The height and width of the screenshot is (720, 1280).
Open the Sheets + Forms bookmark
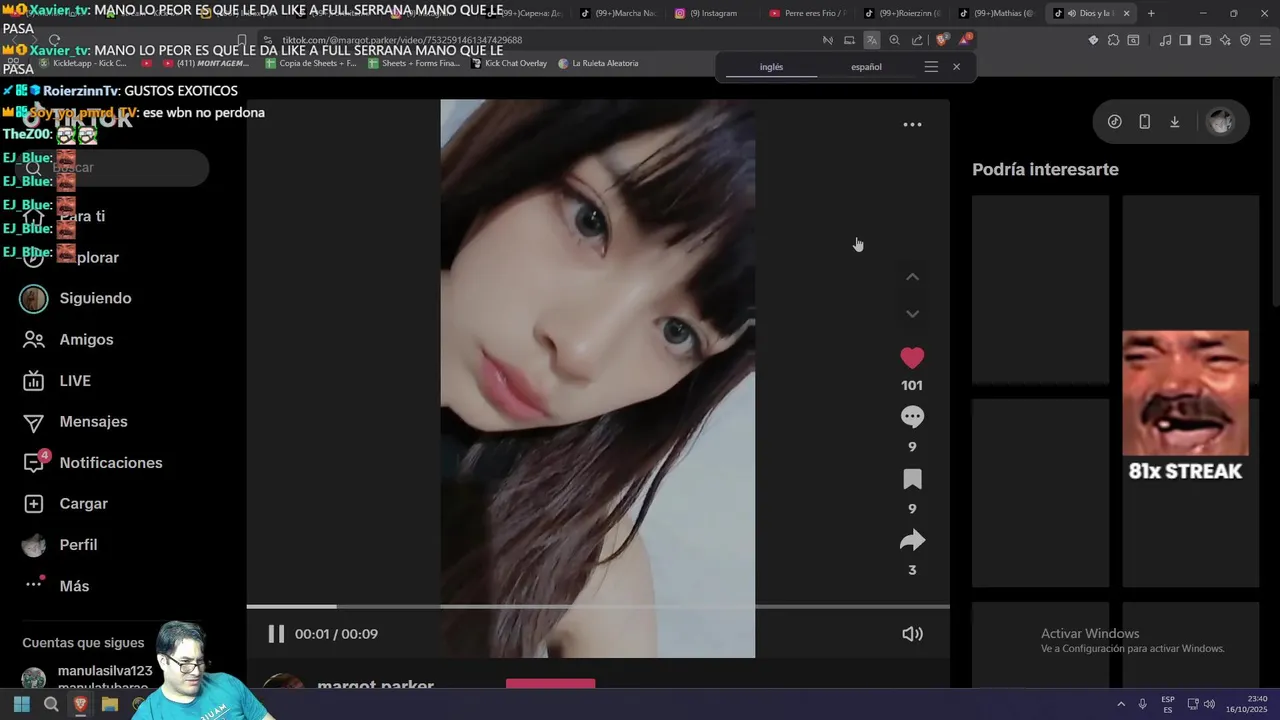pyautogui.click(x=414, y=63)
